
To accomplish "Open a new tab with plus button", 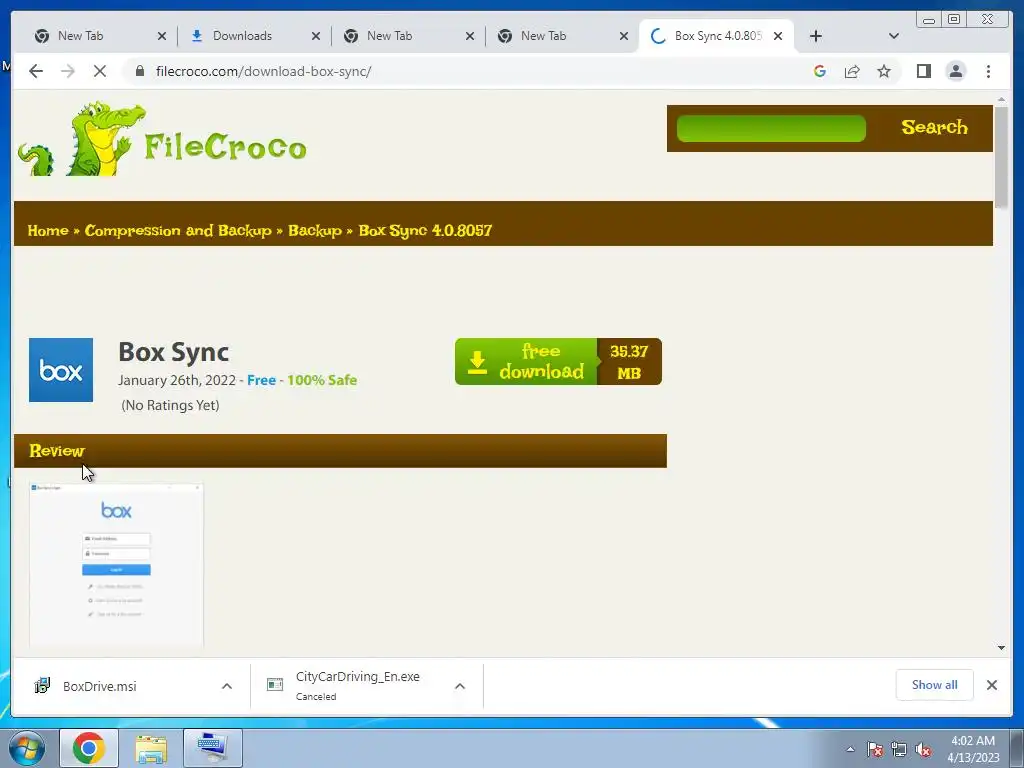I will pyautogui.click(x=816, y=36).
